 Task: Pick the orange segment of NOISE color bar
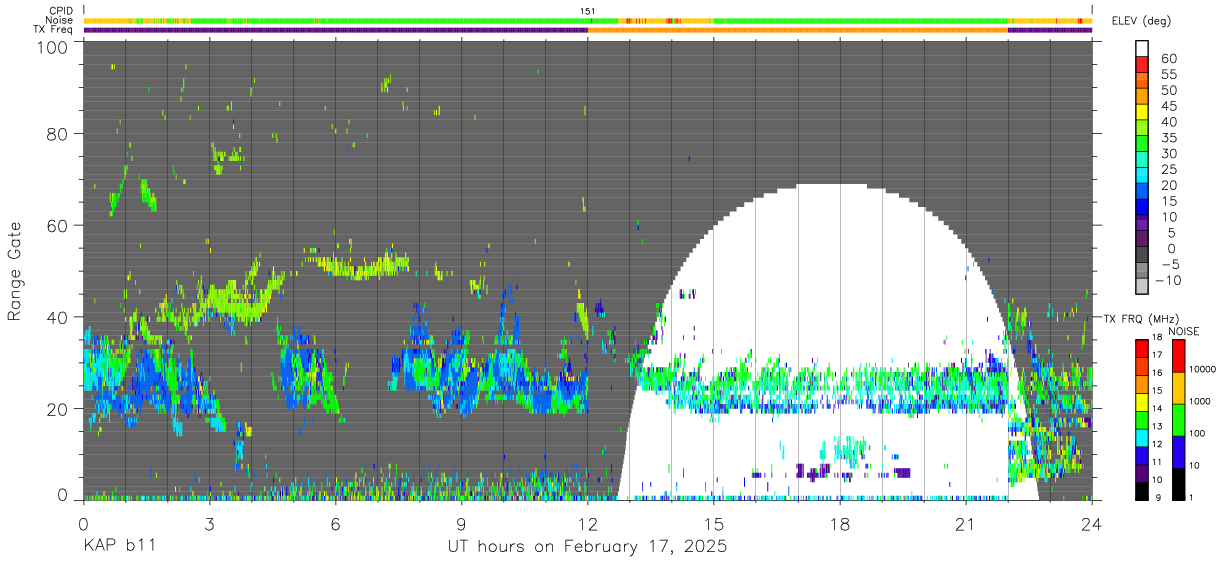[1179, 386]
